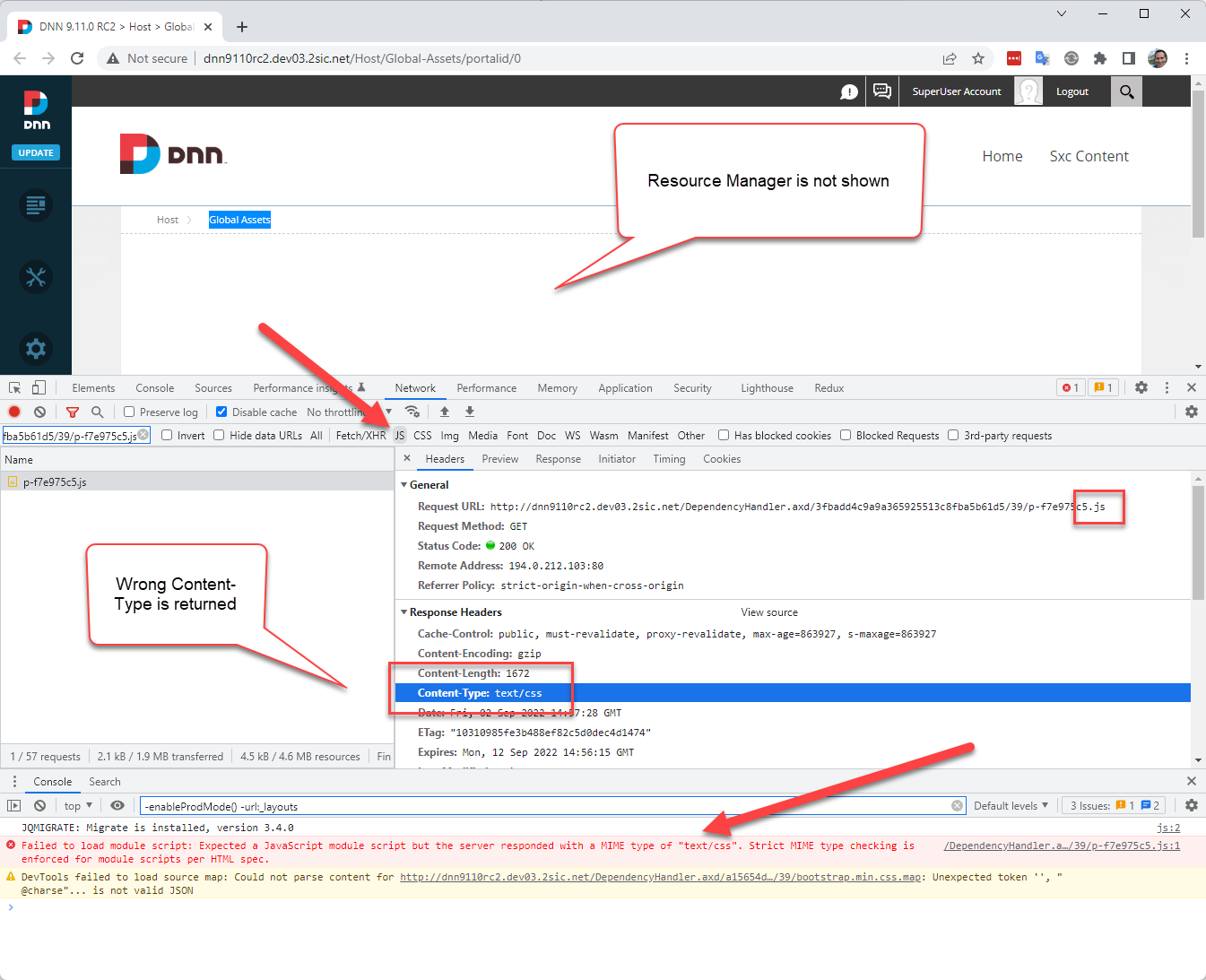Uncheck the Disable cache checkbox
1206x980 pixels.
[x=221, y=412]
